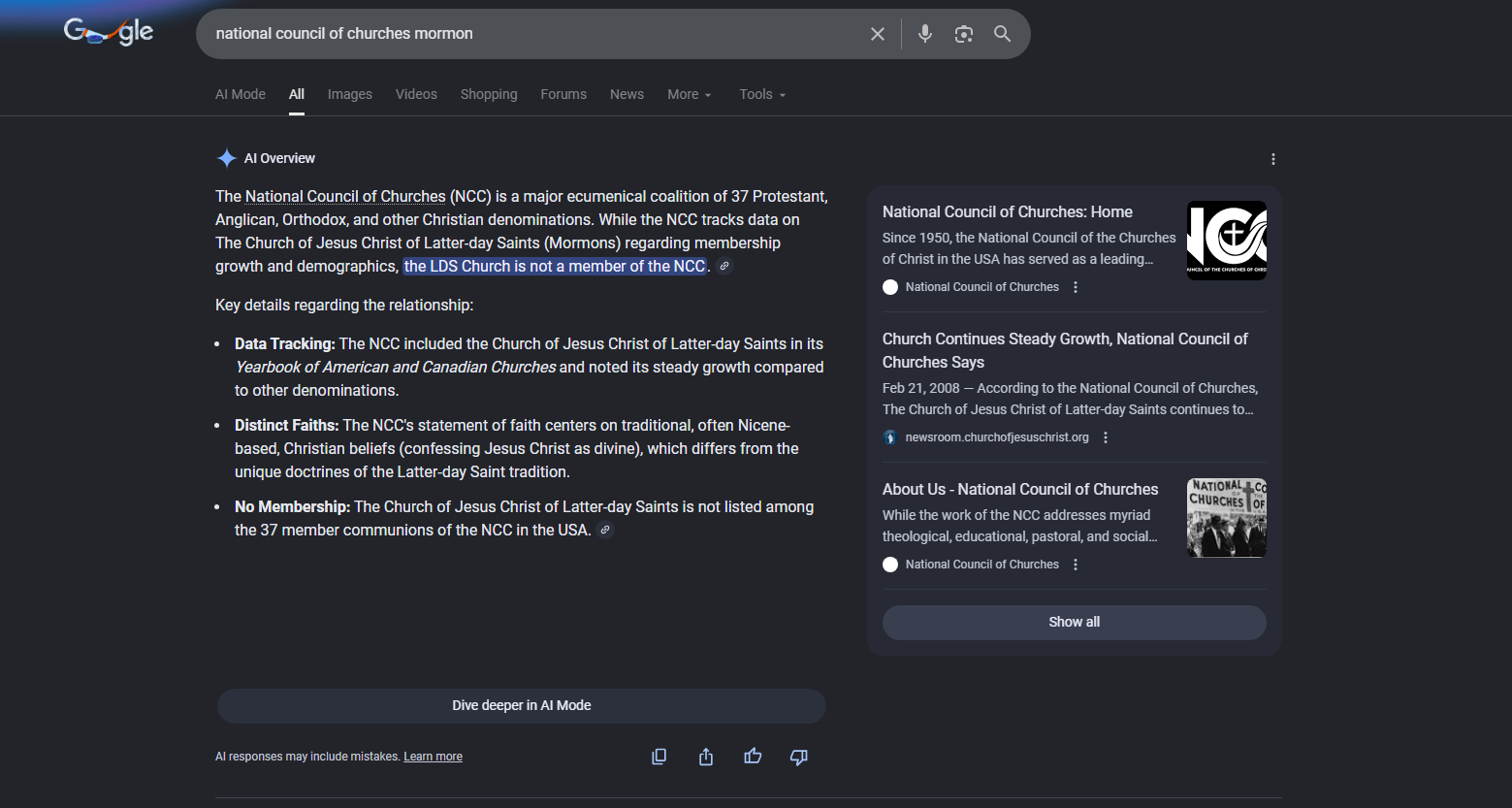Screen dimensions: 1512x808
Task: Click favicon of newsroom.churchofjesuschrist.org
Action: (x=890, y=437)
